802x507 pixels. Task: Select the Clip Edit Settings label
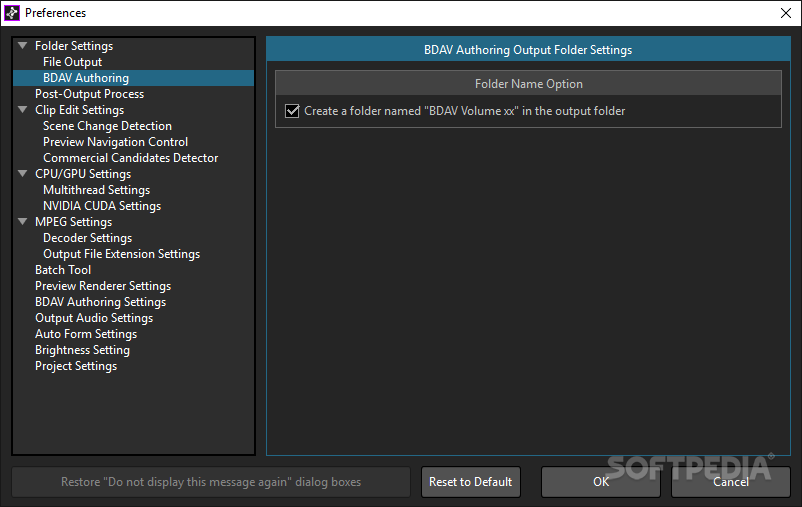(x=79, y=109)
